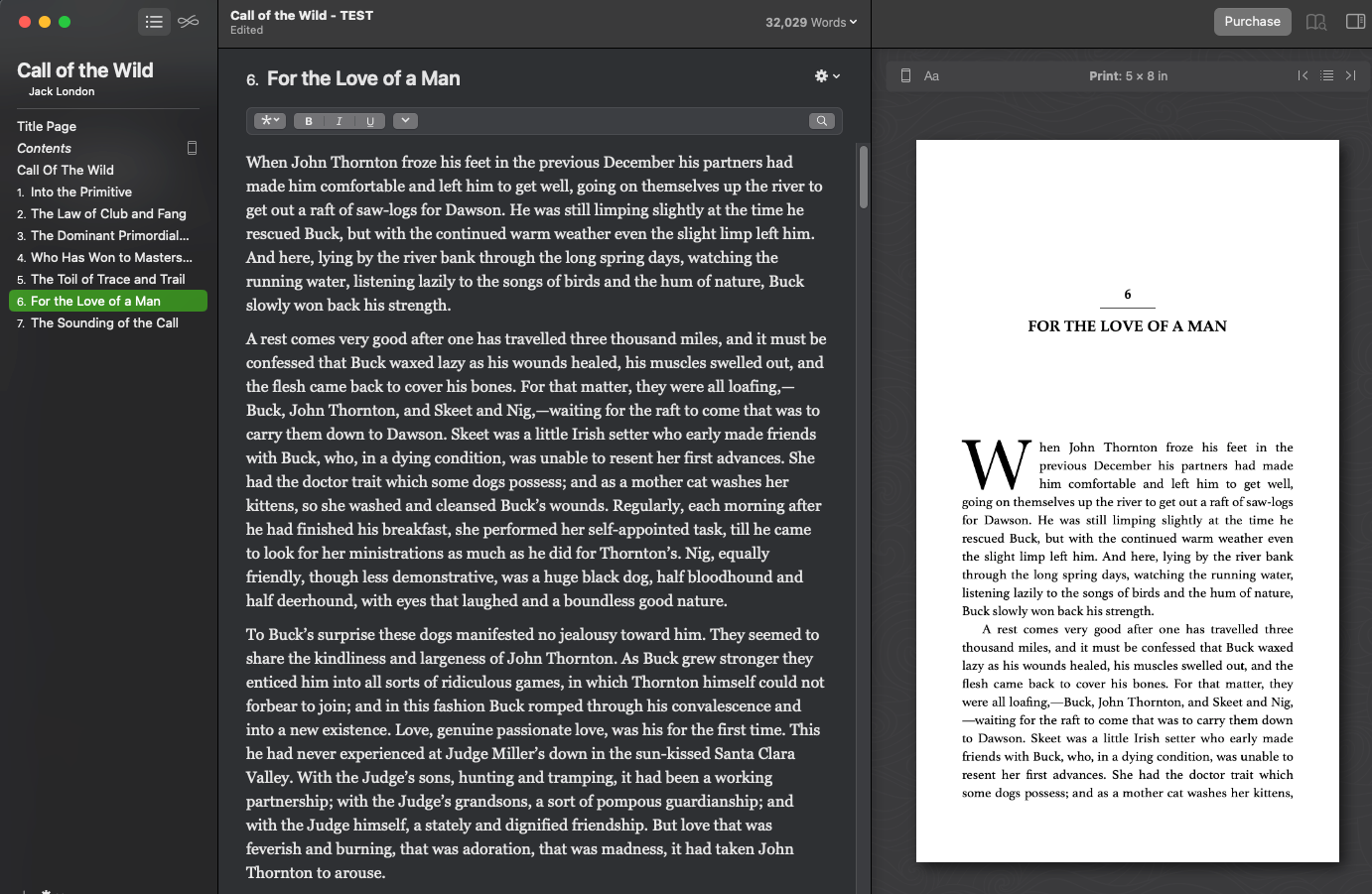Switch to the Contents navigator view icon
1372x894 pixels.
154,21
